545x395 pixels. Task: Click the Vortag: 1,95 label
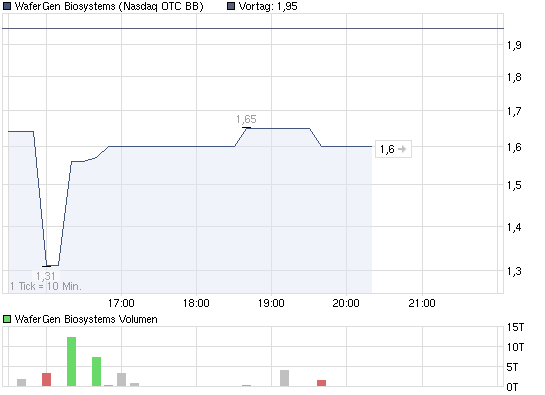[x=268, y=6]
